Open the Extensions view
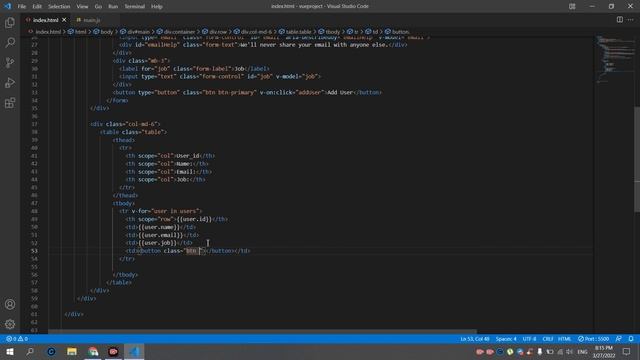This screenshot has width=640, height=360. [x=10, y=102]
